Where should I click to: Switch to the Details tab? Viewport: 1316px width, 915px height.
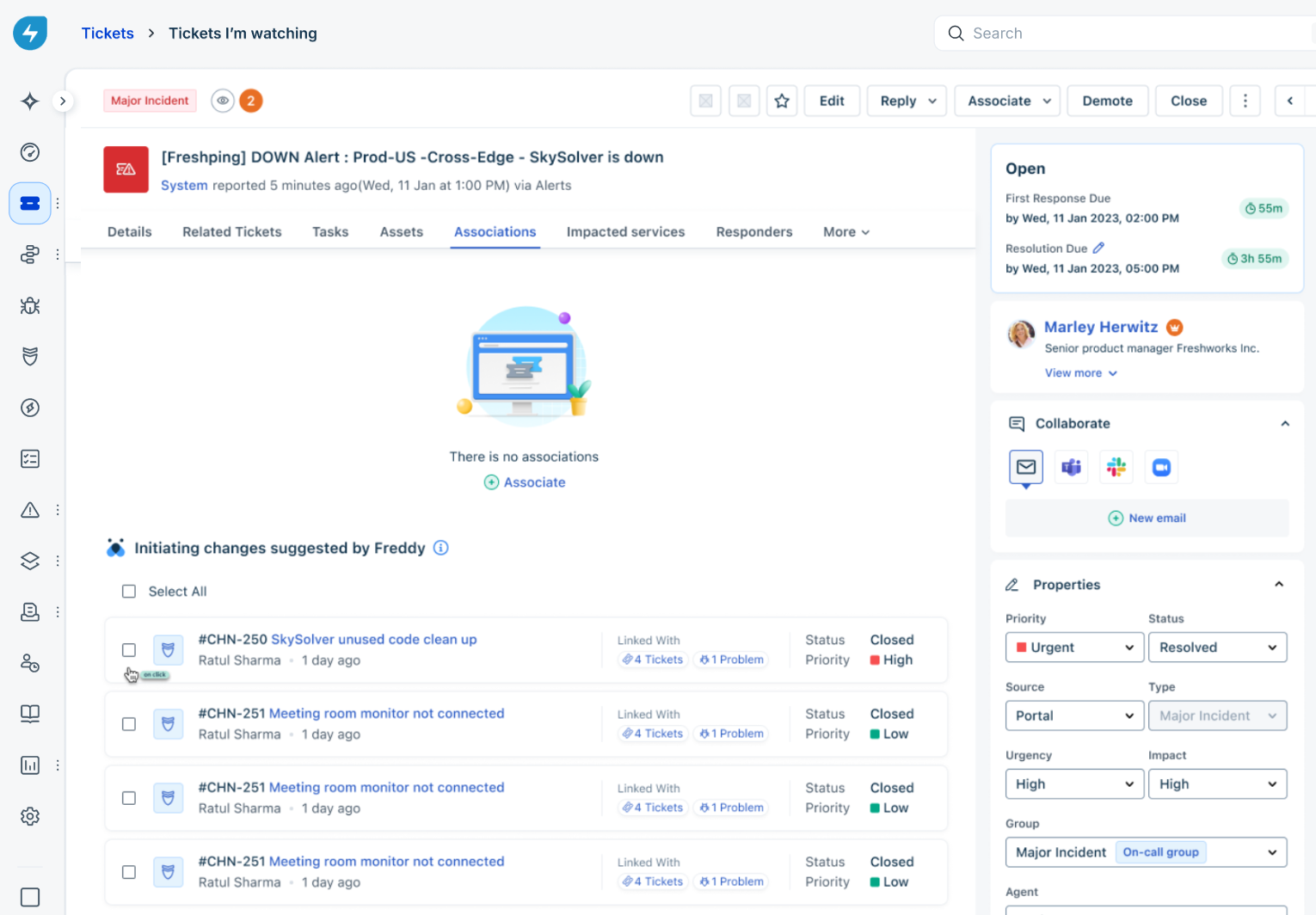click(x=130, y=232)
